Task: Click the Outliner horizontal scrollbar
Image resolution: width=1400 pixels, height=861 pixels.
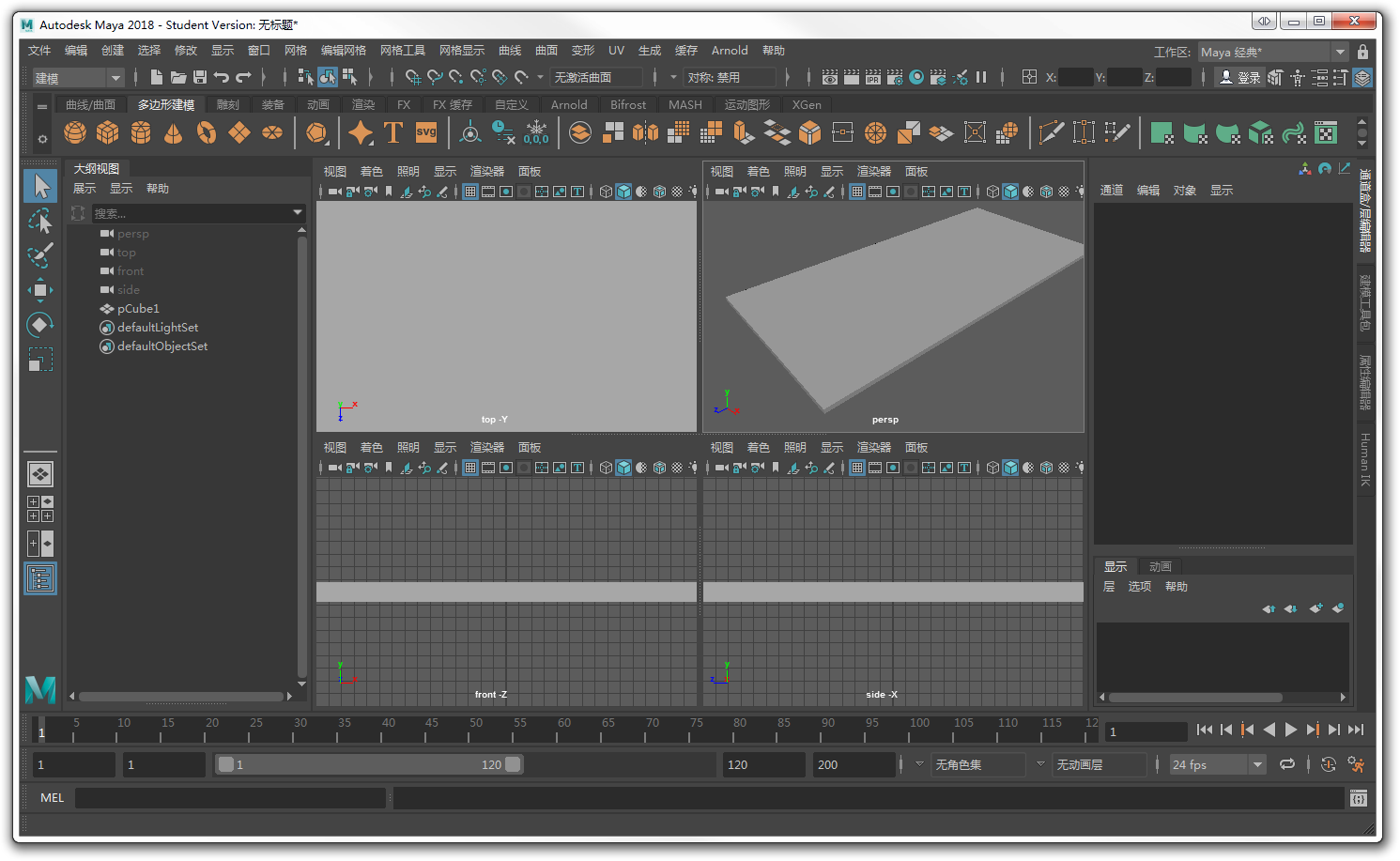Action: click(x=181, y=697)
